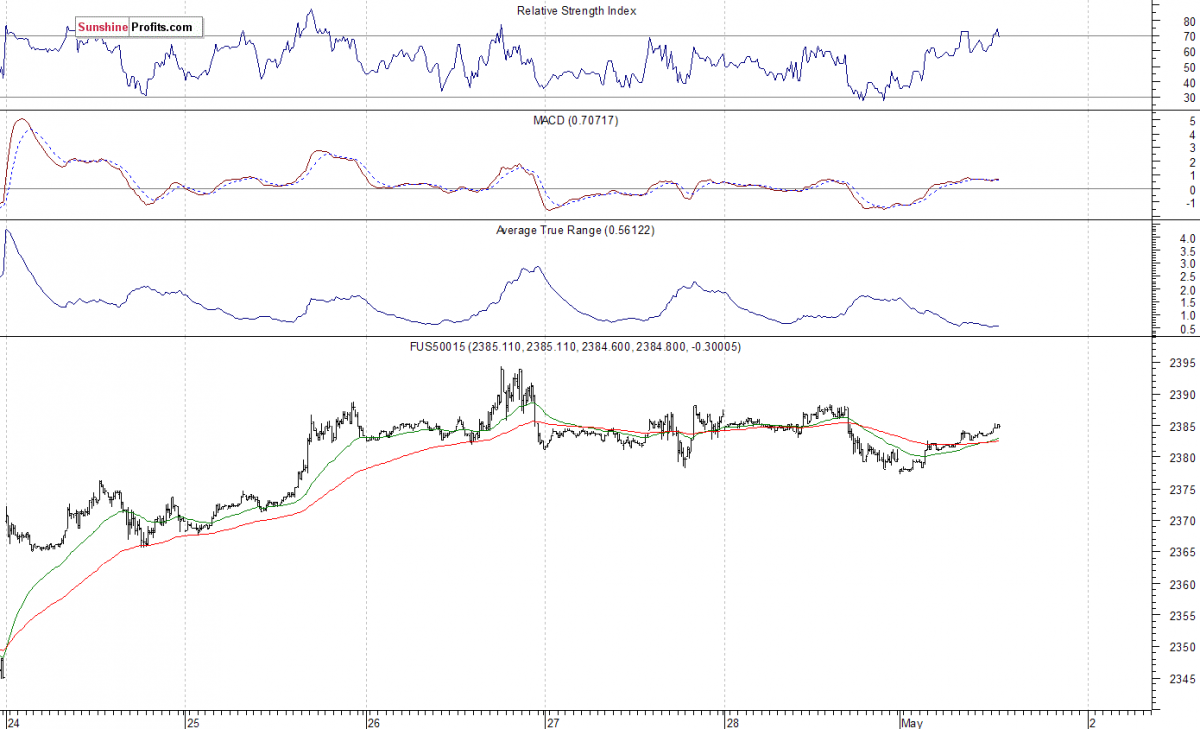Select the May label on time axis
The width and height of the screenshot is (1200, 729).
[x=911, y=720]
